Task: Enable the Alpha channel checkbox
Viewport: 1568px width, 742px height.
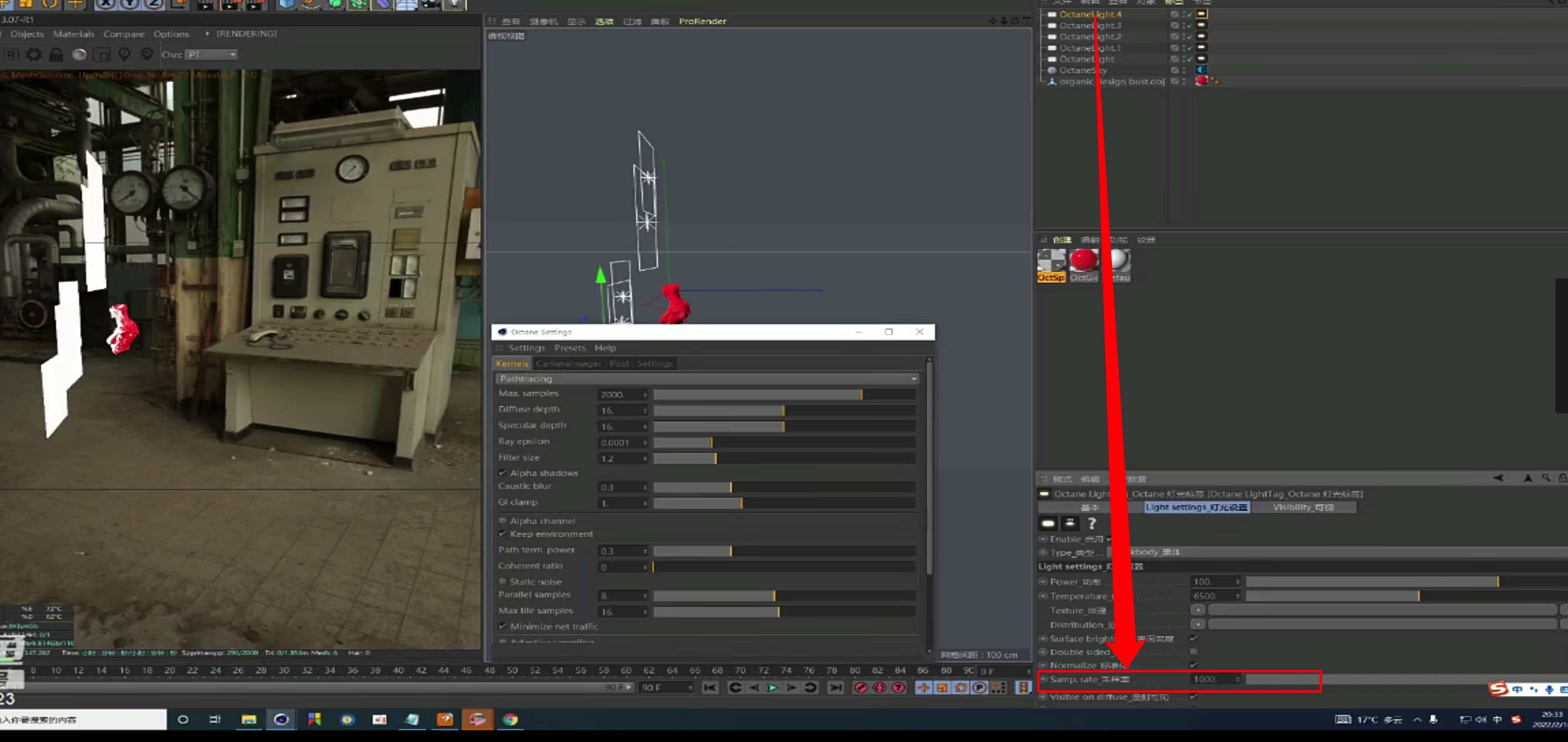Action: tap(503, 521)
